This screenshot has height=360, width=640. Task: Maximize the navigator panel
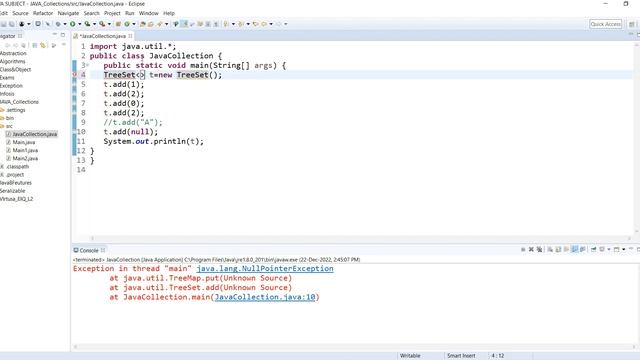(63, 35)
